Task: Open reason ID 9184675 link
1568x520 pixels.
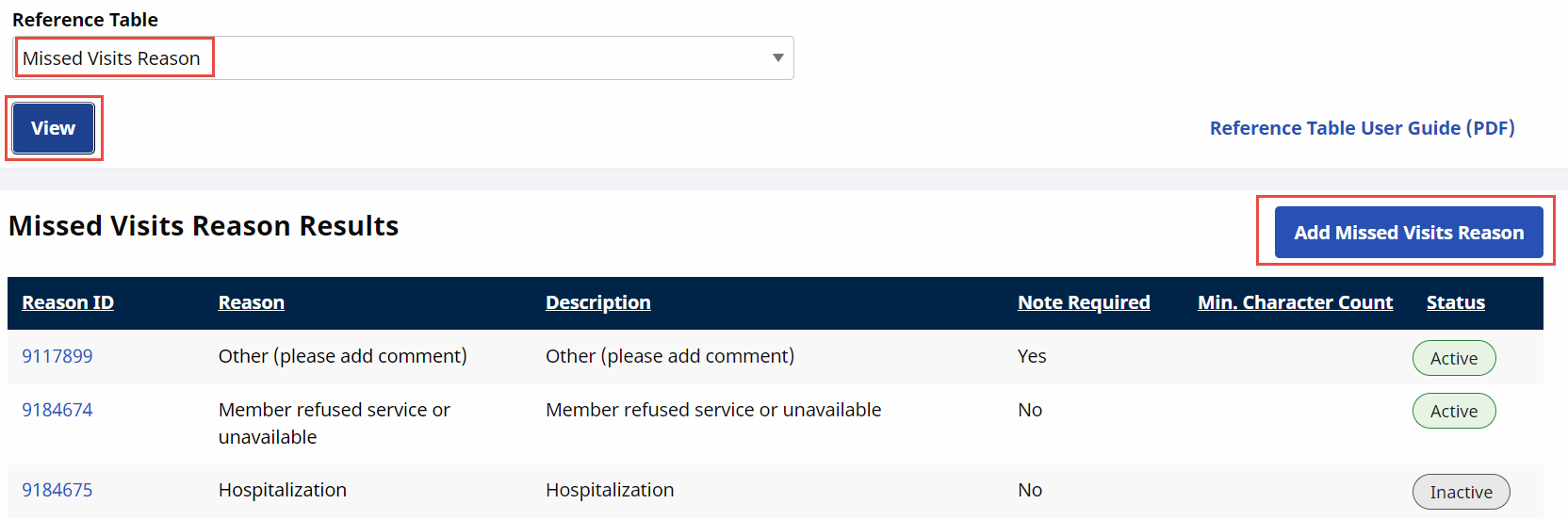Action: 57,490
